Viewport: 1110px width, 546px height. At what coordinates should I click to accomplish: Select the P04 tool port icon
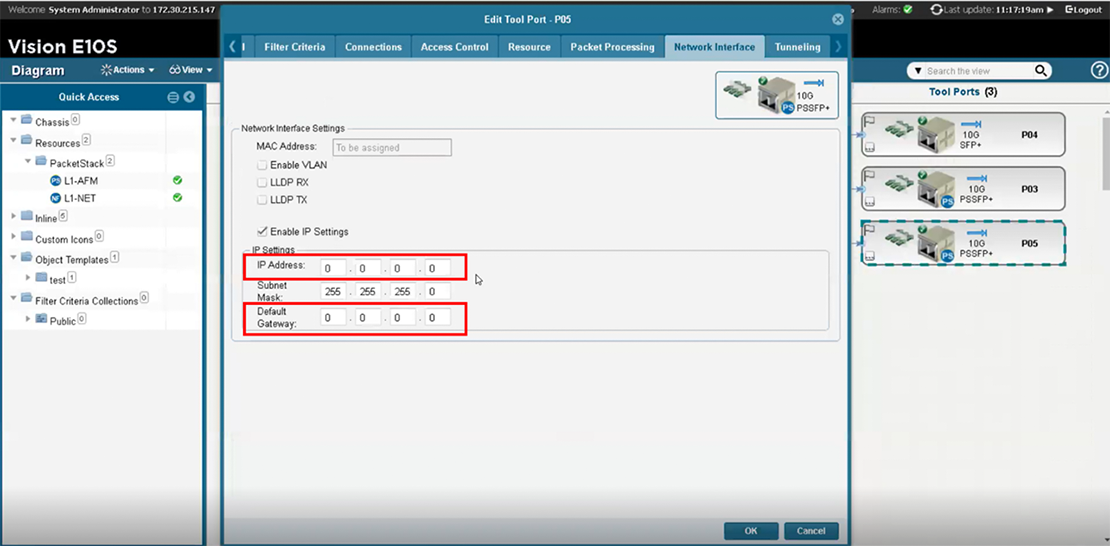coord(938,133)
